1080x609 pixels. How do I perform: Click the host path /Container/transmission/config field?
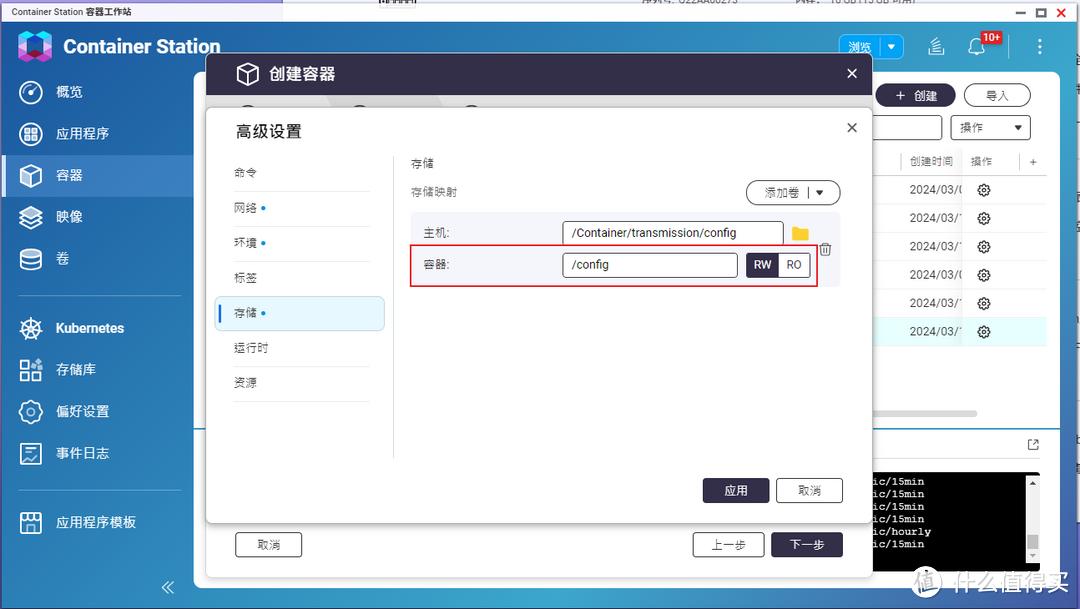point(673,233)
